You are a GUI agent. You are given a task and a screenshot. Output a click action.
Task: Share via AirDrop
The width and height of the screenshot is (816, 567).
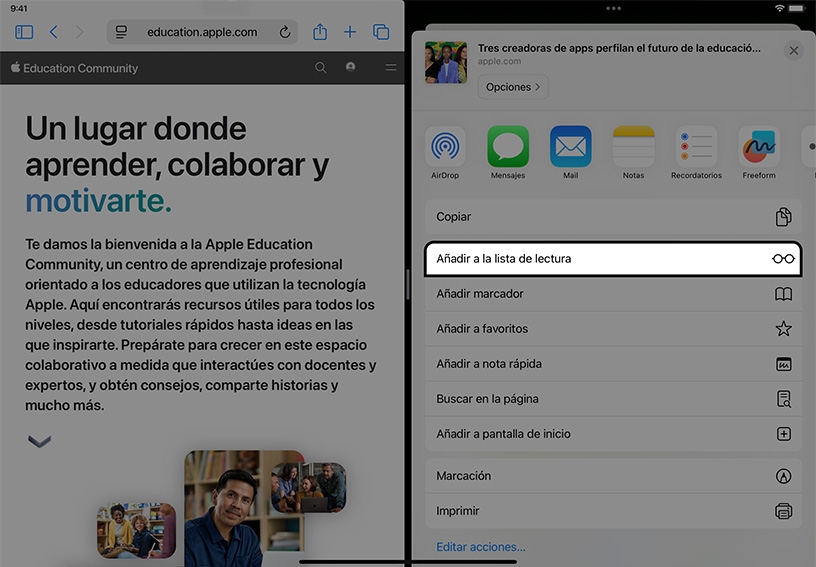(445, 152)
